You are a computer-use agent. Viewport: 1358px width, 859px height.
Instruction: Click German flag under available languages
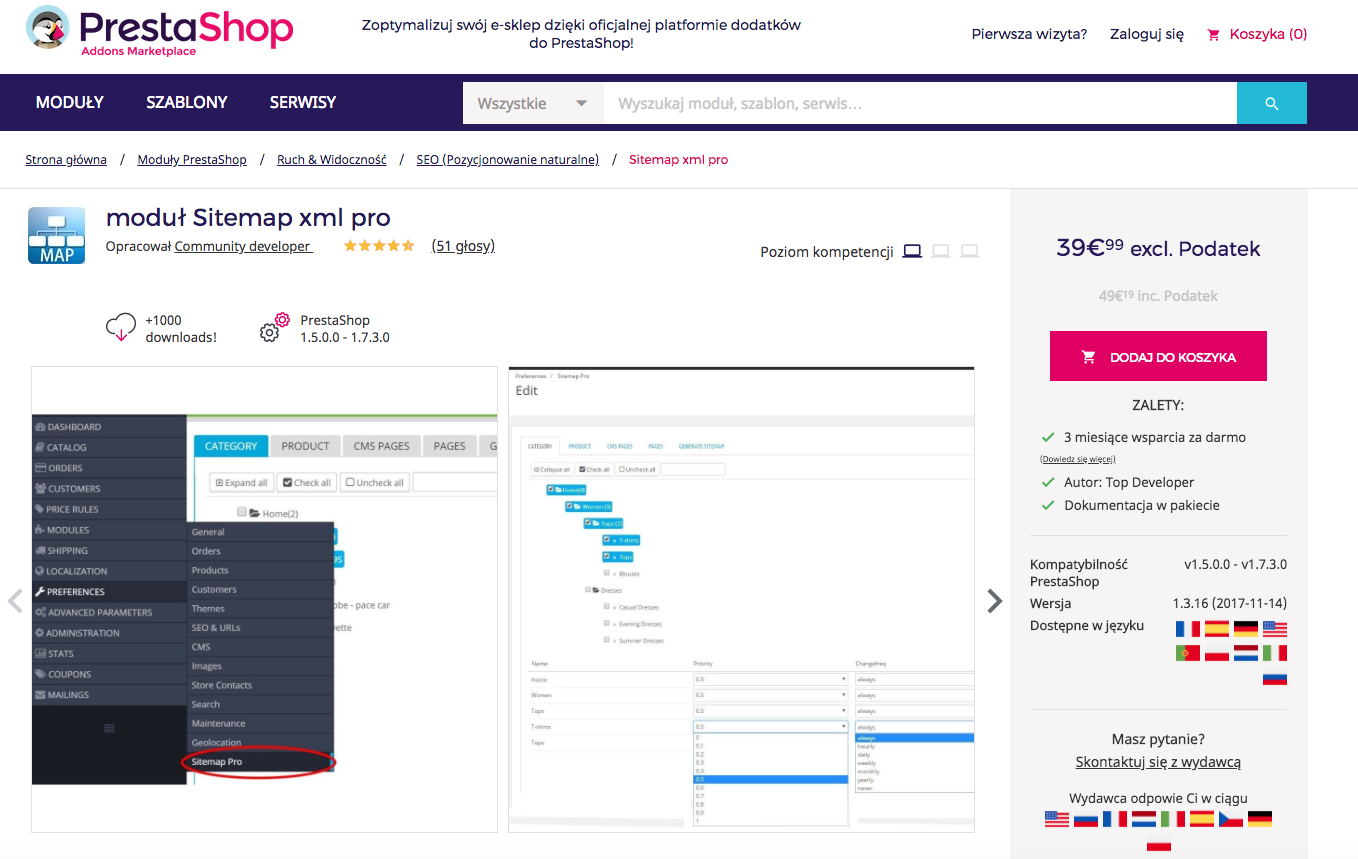tap(1245, 629)
